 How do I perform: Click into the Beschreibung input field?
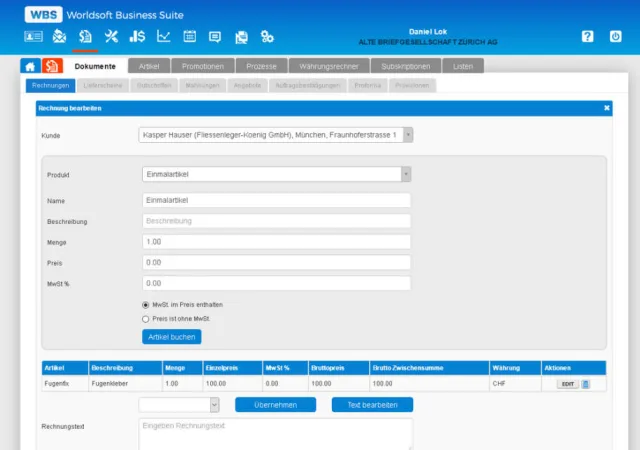point(277,221)
